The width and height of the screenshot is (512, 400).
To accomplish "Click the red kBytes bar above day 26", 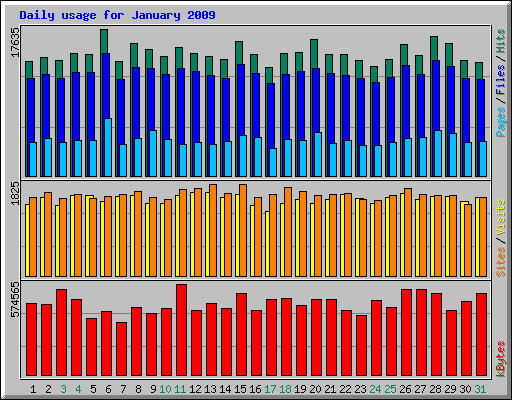I will click(407, 333).
